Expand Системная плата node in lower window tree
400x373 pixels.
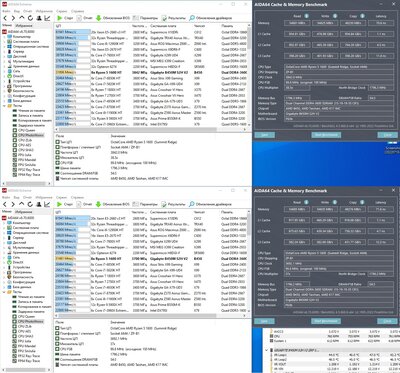coord(4,228)
